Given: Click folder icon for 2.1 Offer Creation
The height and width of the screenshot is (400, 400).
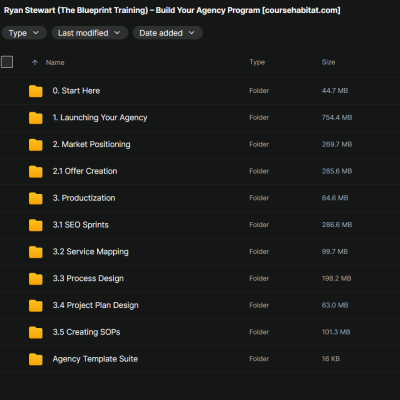Looking at the screenshot, I should click(36, 171).
